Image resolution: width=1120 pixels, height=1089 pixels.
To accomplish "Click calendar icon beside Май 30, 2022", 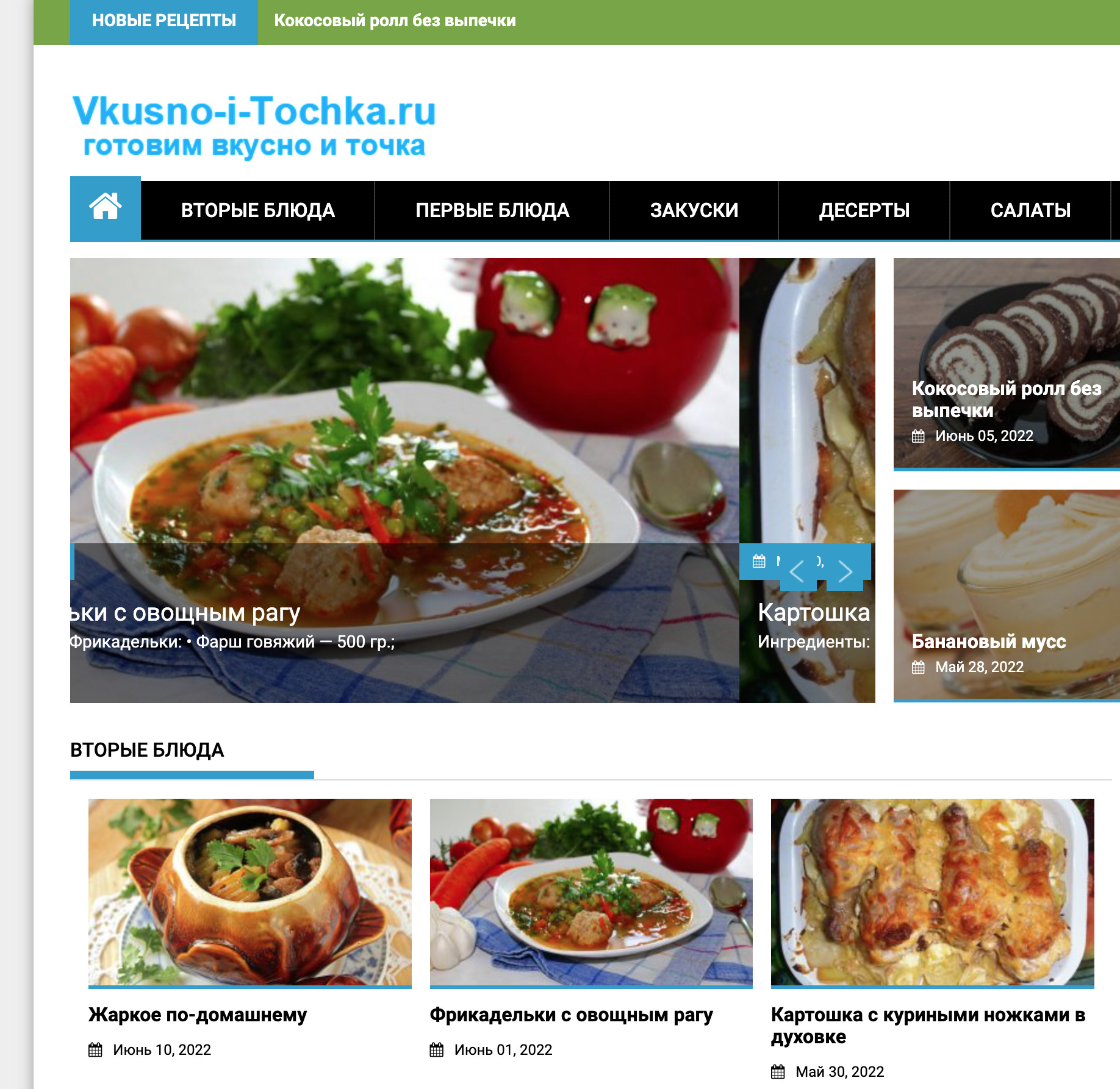I will click(x=778, y=1072).
